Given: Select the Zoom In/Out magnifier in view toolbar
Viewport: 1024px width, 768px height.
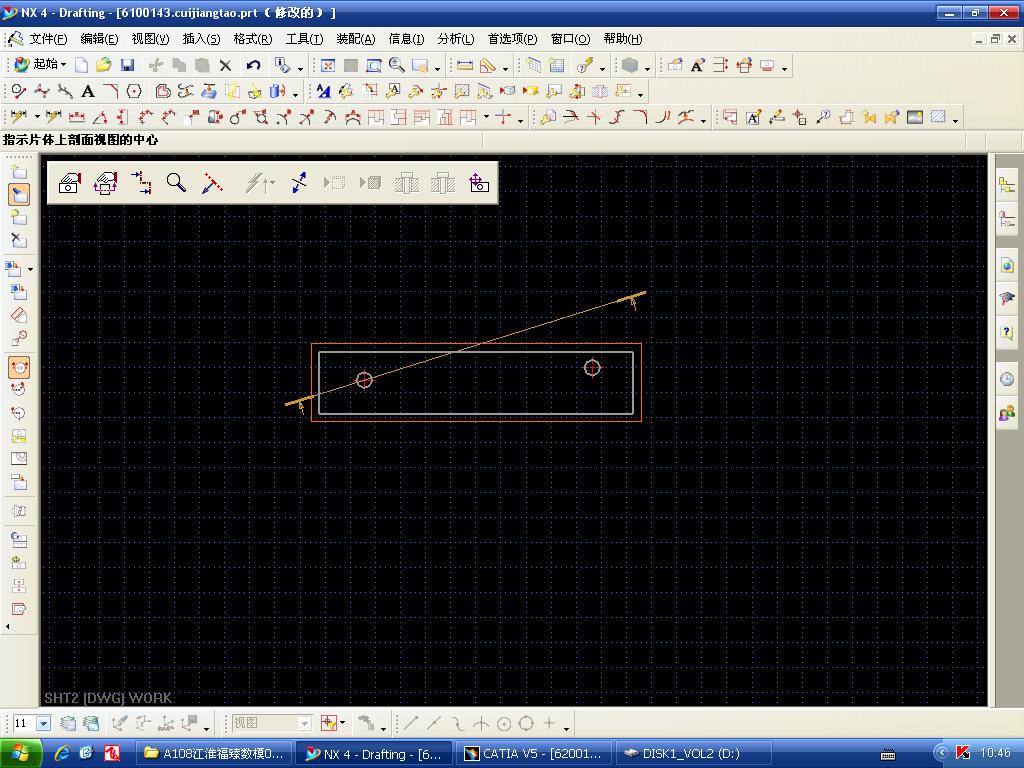Looking at the screenshot, I should click(396, 65).
